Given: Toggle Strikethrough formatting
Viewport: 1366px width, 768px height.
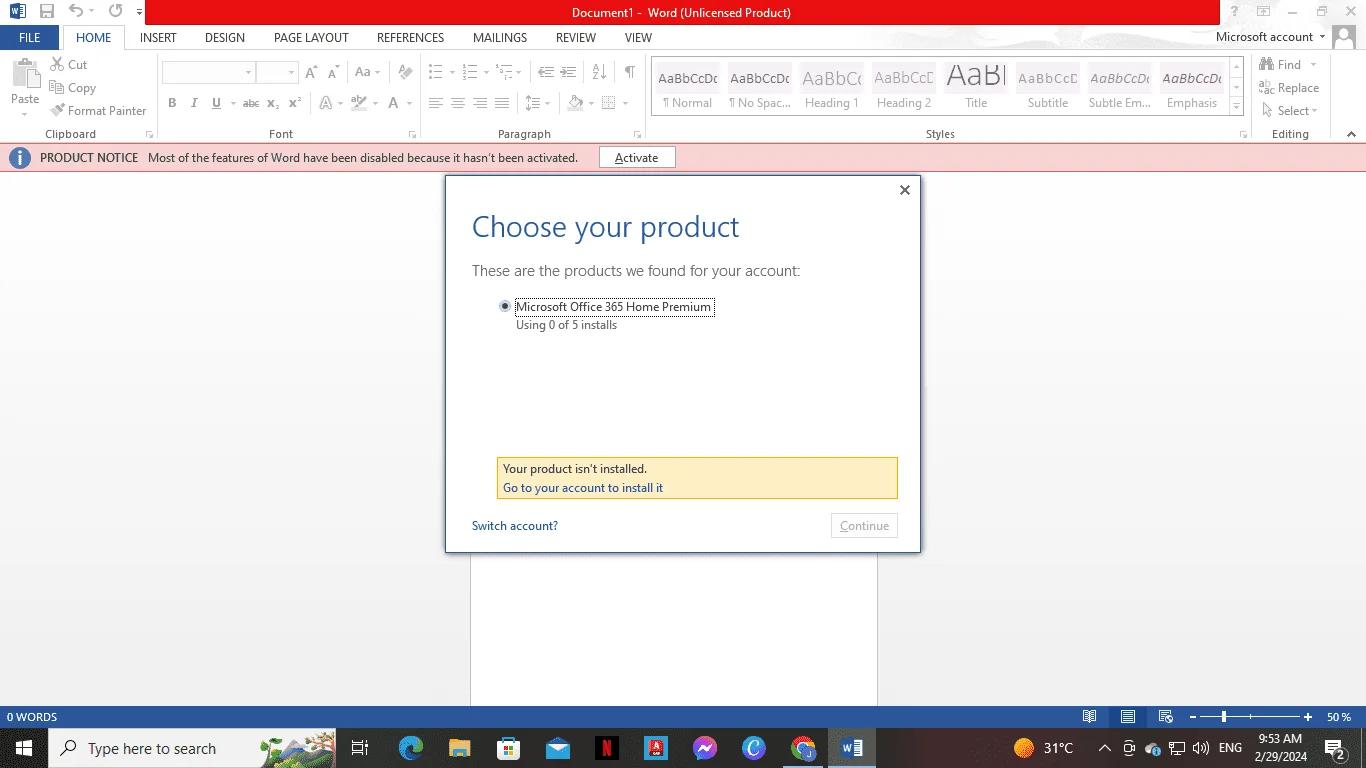Looking at the screenshot, I should point(251,103).
